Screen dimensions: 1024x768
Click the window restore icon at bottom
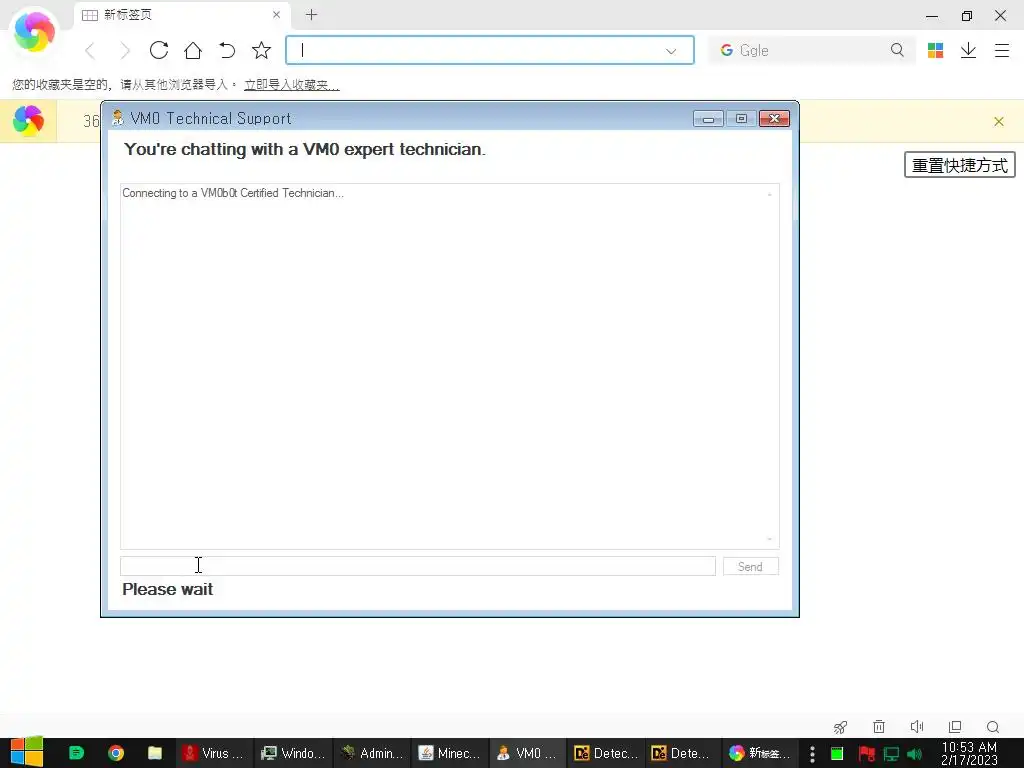point(955,727)
